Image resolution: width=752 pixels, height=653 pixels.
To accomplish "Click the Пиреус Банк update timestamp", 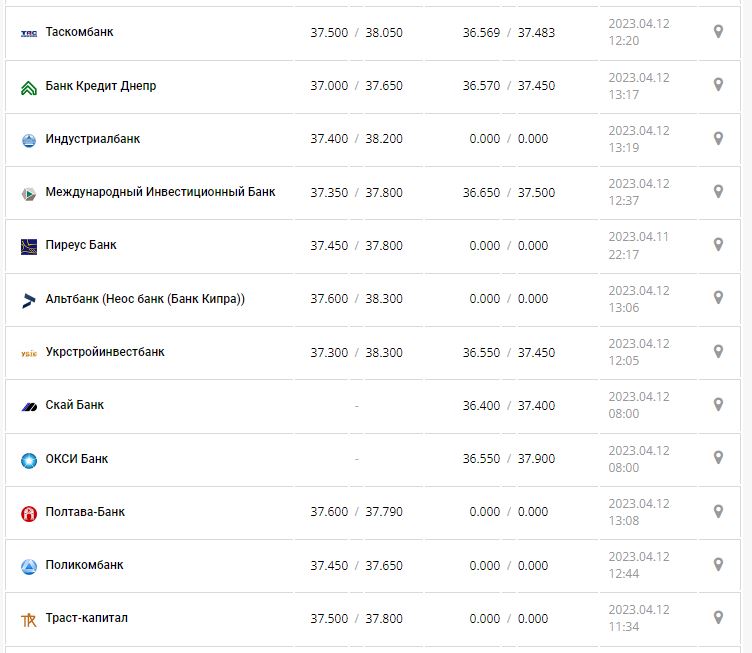I will (638, 245).
